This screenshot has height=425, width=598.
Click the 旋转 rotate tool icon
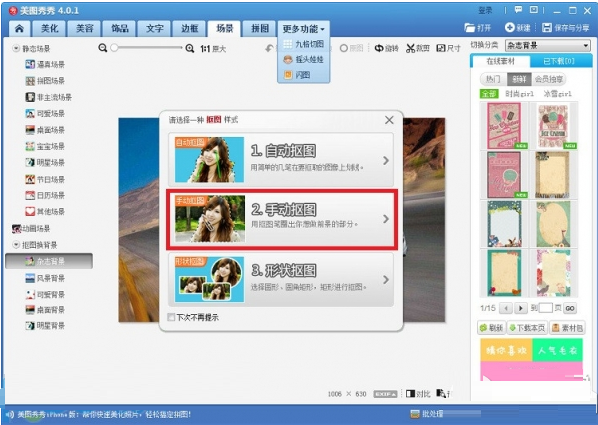point(379,48)
